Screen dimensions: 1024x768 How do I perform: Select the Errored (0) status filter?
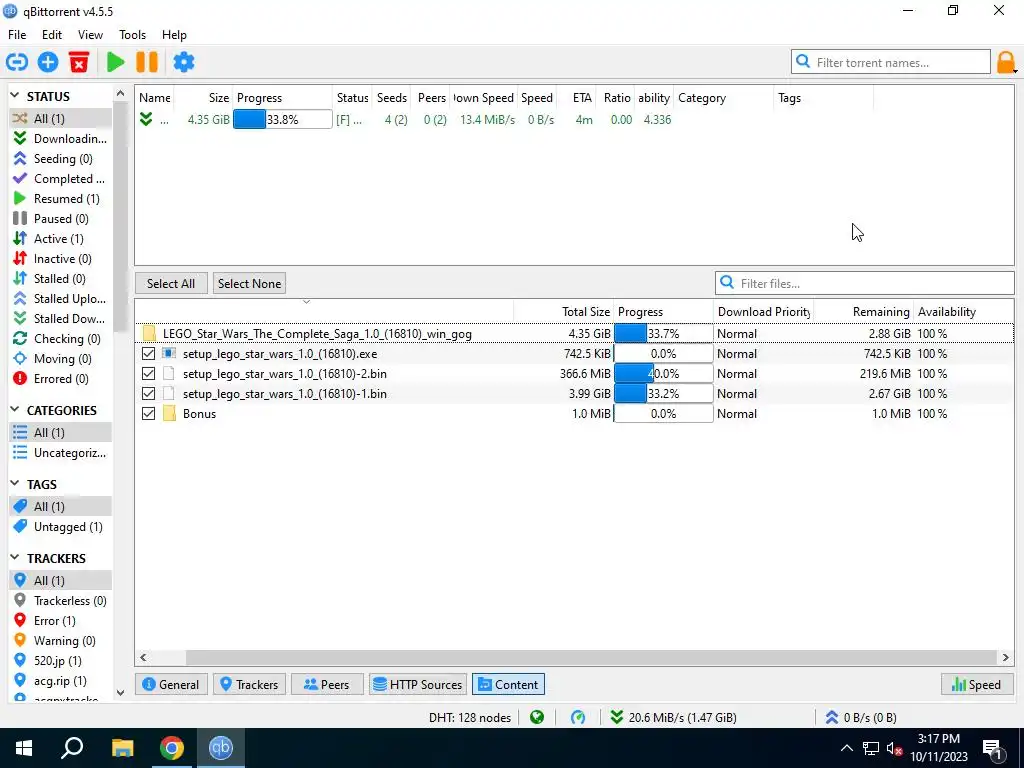coord(60,379)
